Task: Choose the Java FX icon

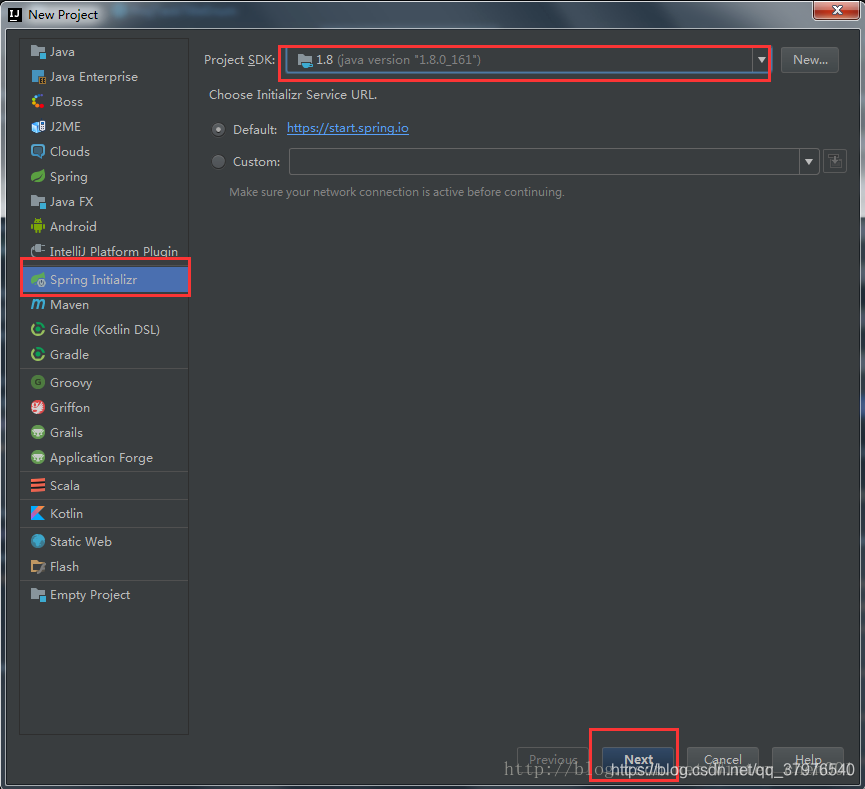Action: click(x=38, y=202)
